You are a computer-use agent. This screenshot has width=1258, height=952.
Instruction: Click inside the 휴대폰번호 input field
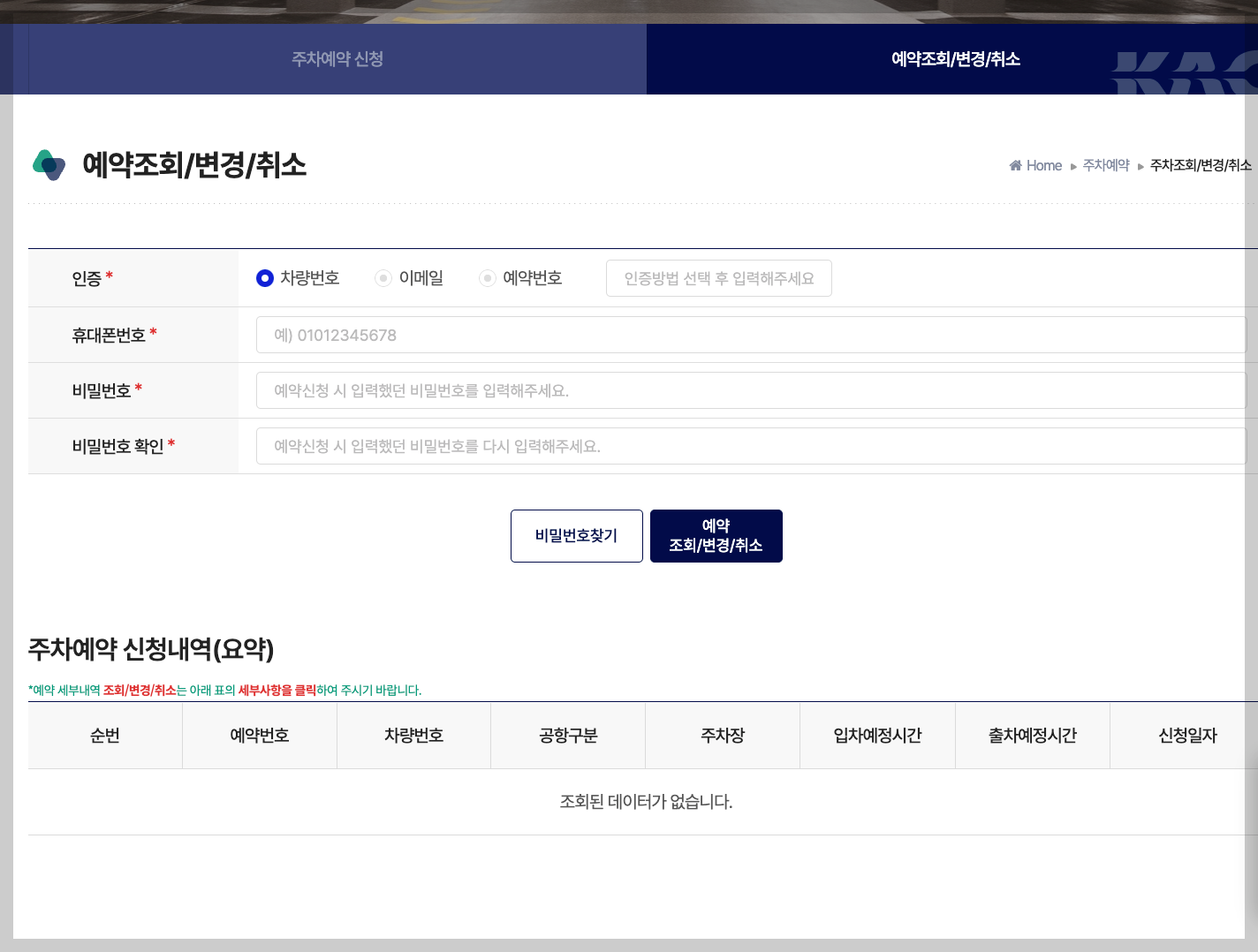(751, 335)
